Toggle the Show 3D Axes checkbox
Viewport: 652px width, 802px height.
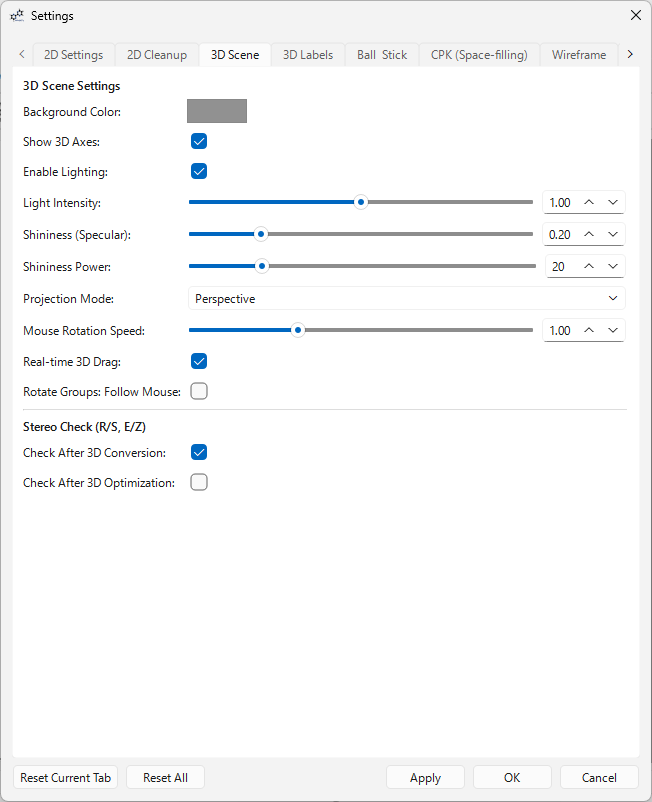[x=199, y=141]
